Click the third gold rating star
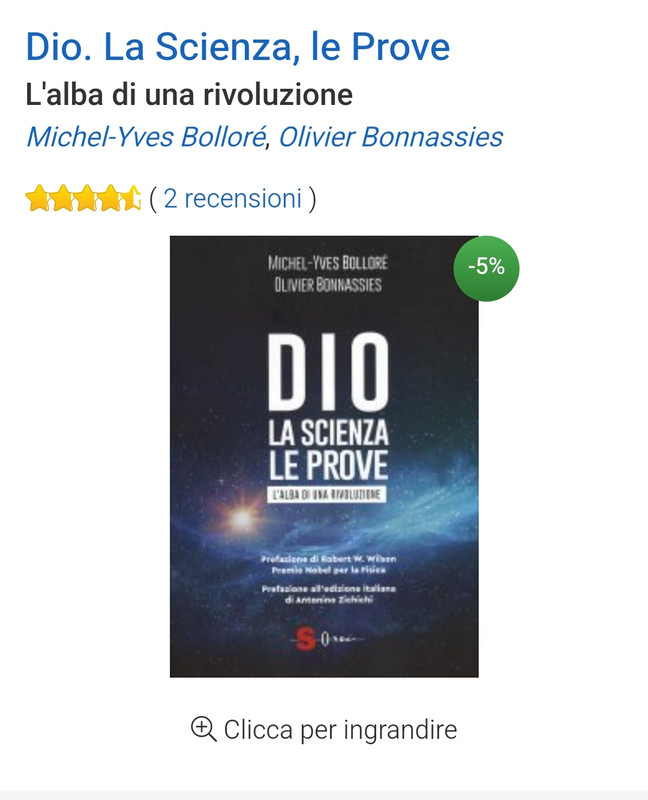The image size is (648, 800). coord(86,198)
